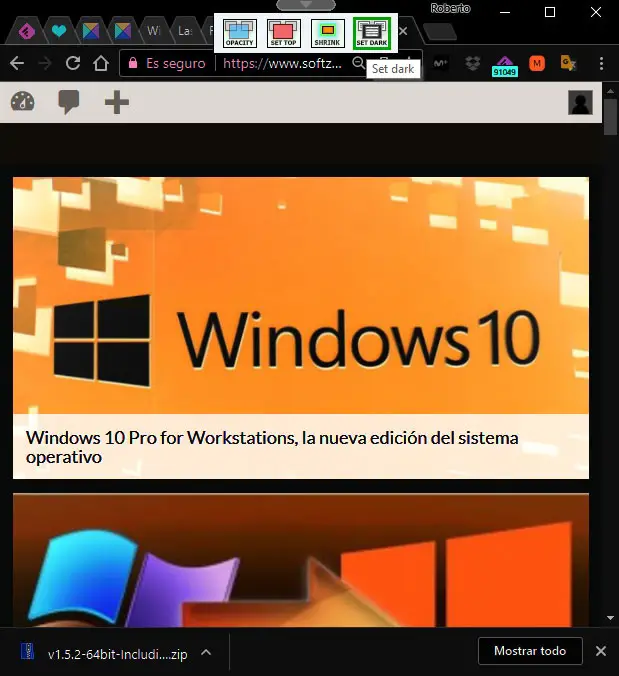Viewport: 619px width, 676px height.
Task: Switch to the second colorful-square icon tab
Action: (x=122, y=31)
